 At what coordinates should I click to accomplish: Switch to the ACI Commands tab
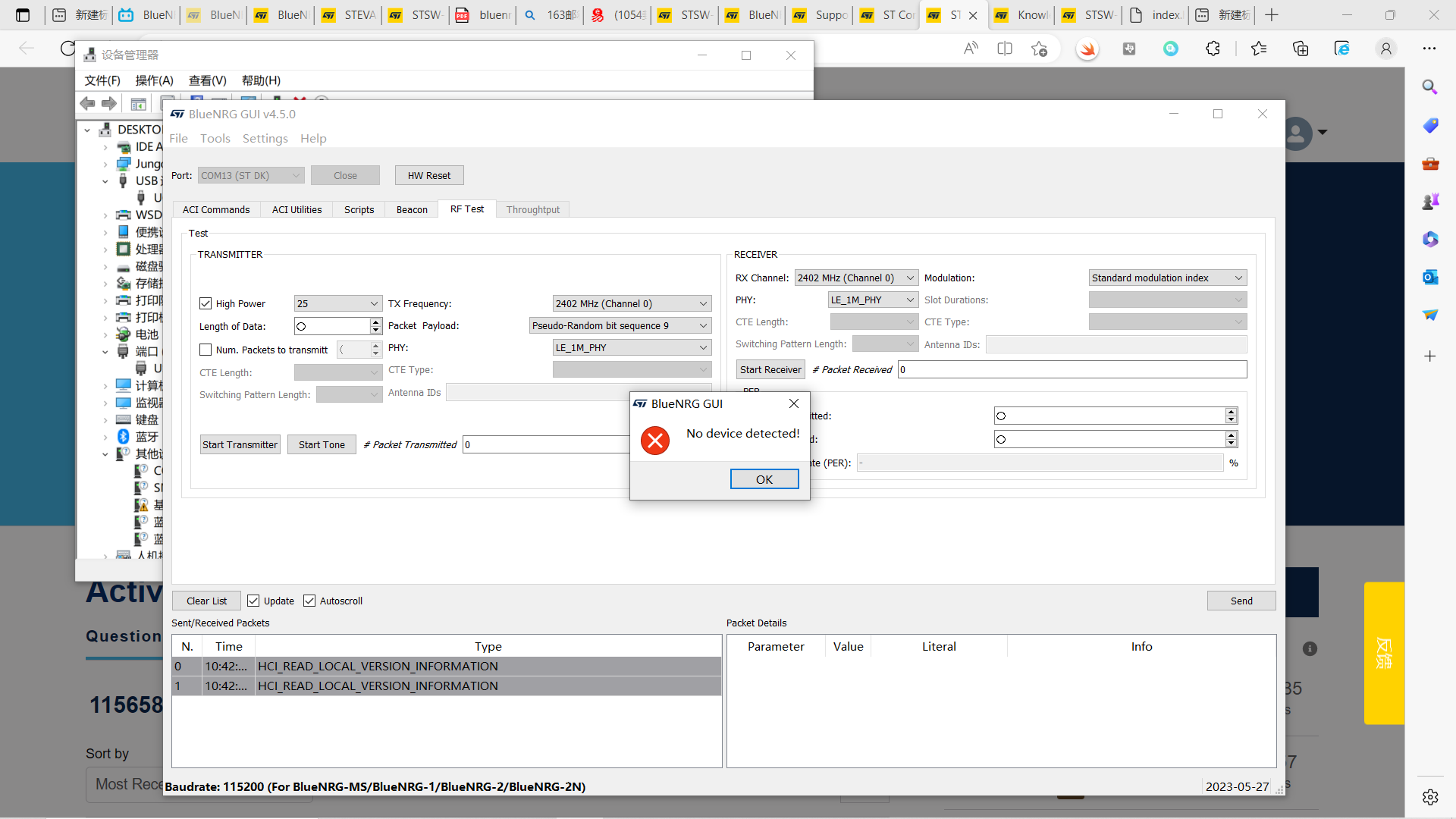216,209
